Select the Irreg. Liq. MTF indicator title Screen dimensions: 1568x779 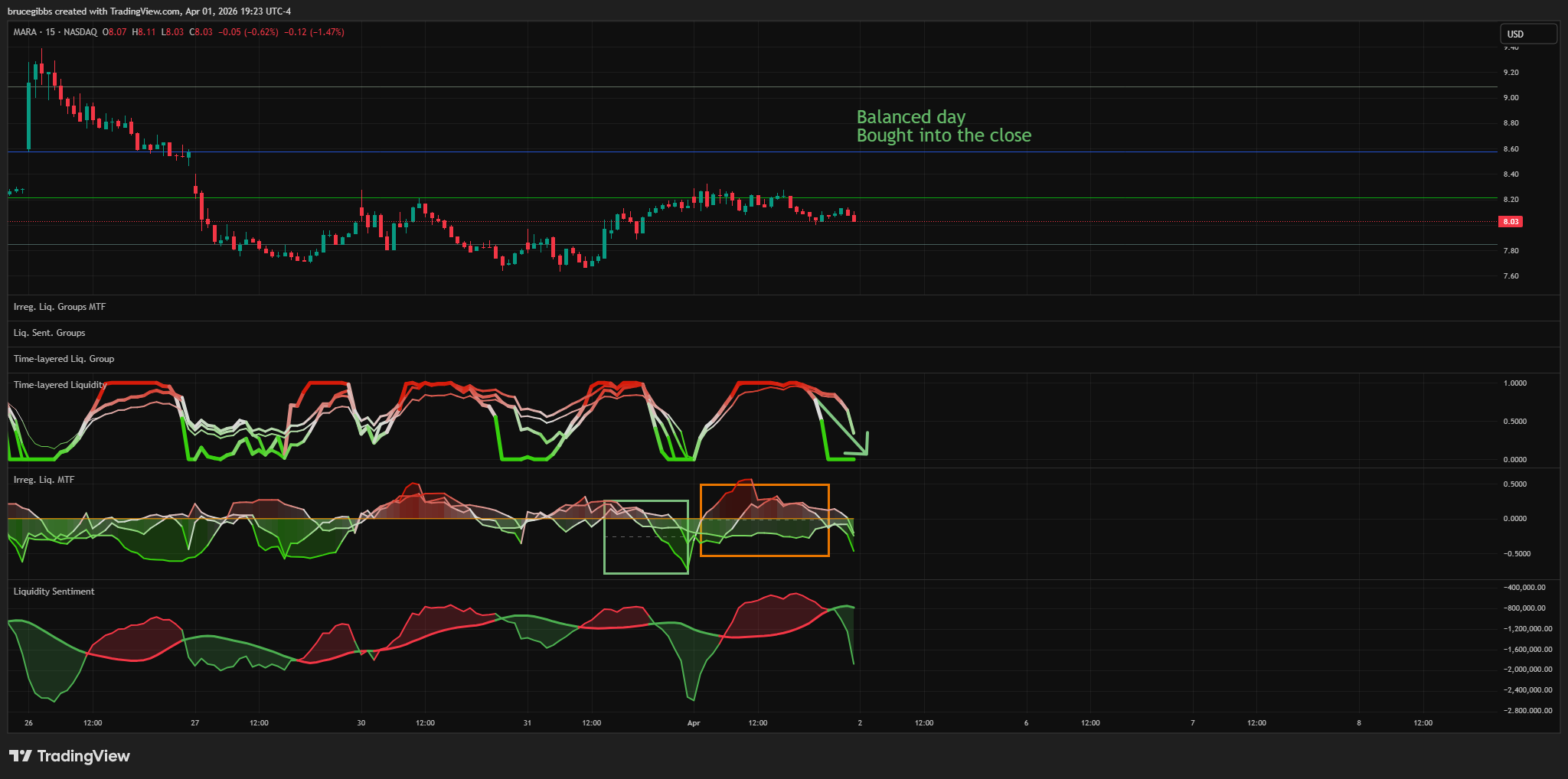click(x=44, y=480)
